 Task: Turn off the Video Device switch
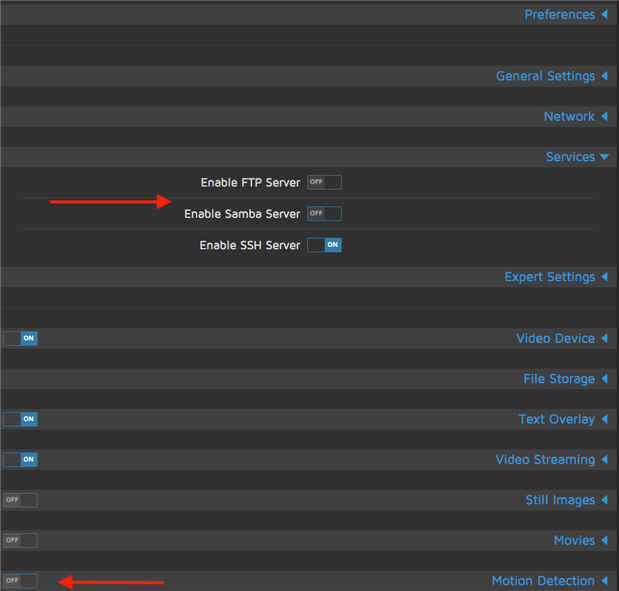pos(20,338)
